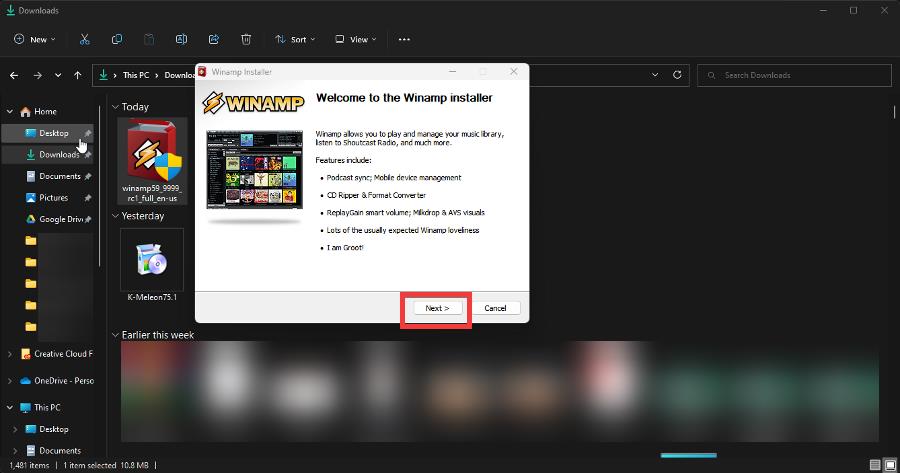Go up one folder level arrow
Image resolution: width=900 pixels, height=473 pixels.
[77, 75]
